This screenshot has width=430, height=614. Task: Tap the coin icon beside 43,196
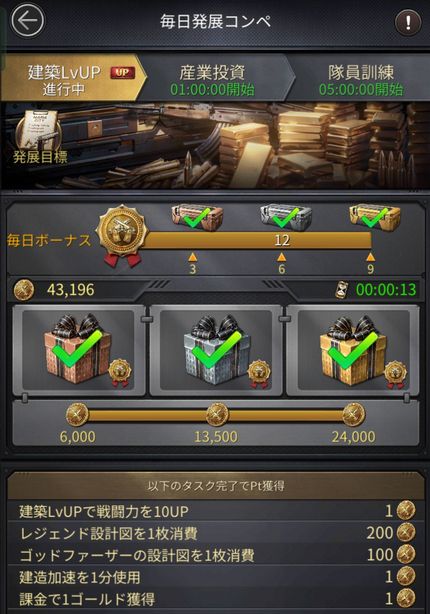coord(24,290)
